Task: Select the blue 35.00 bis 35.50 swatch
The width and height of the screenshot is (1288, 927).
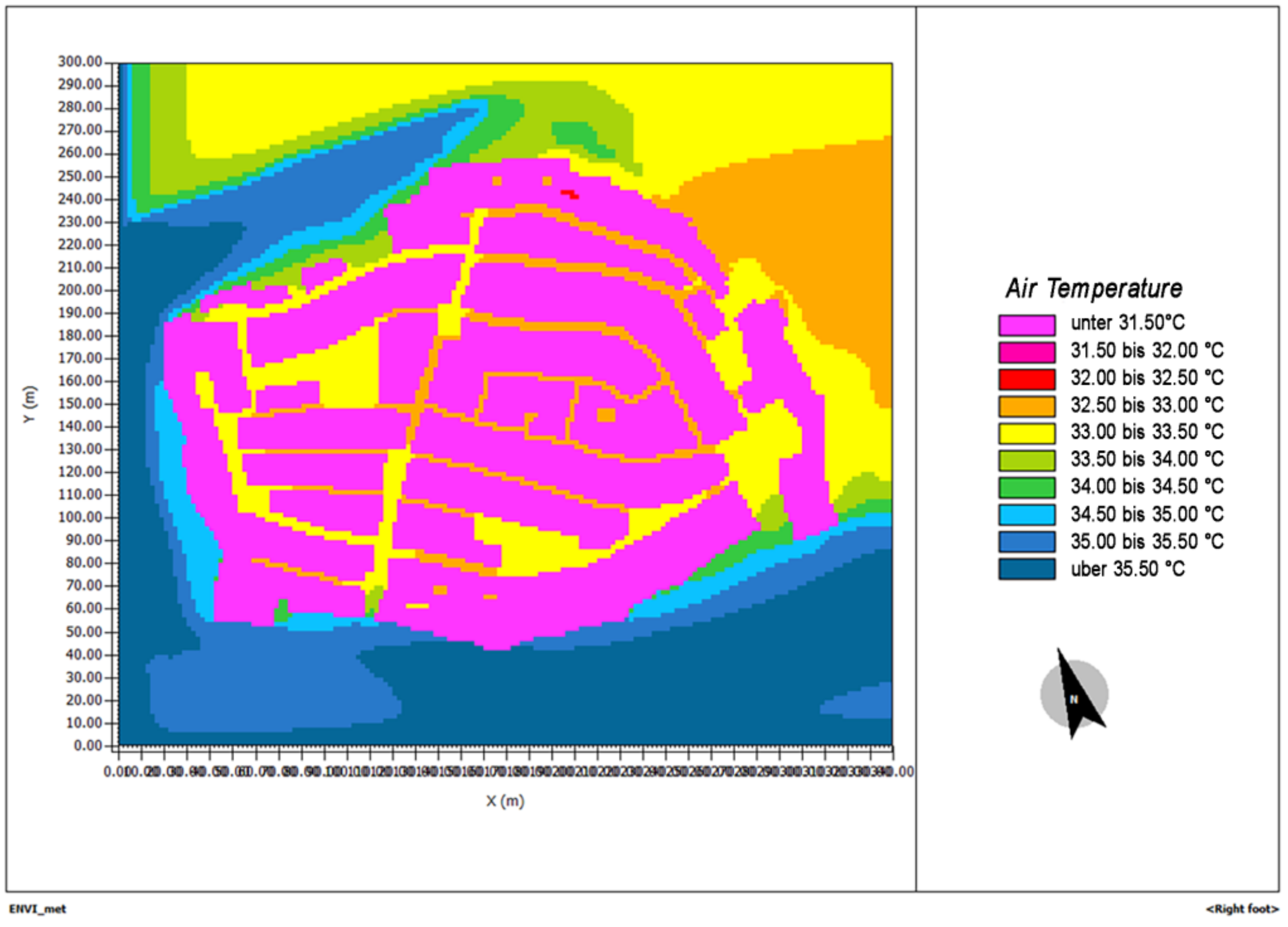Action: tap(1027, 542)
